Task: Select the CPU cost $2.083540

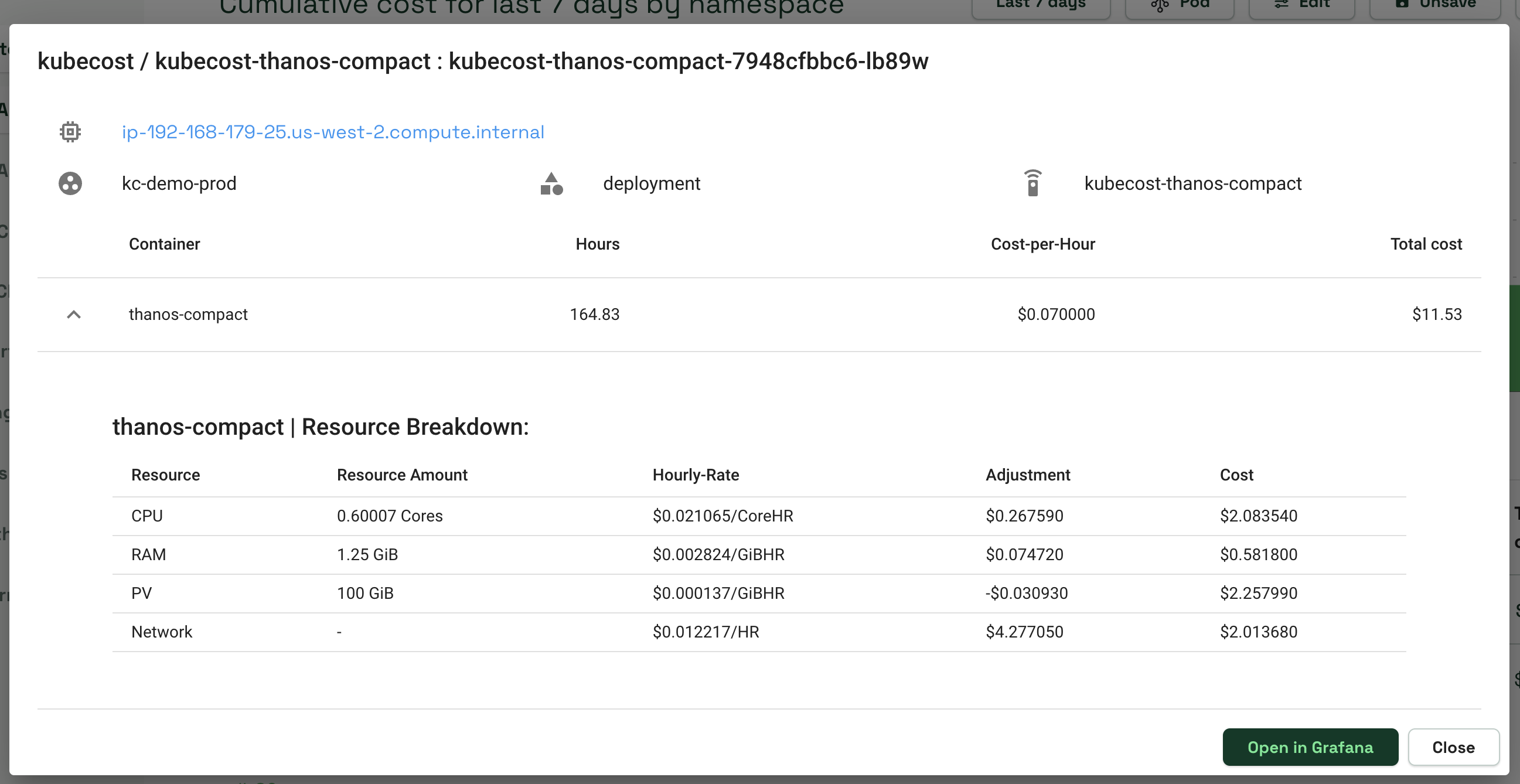Action: tap(1259, 516)
